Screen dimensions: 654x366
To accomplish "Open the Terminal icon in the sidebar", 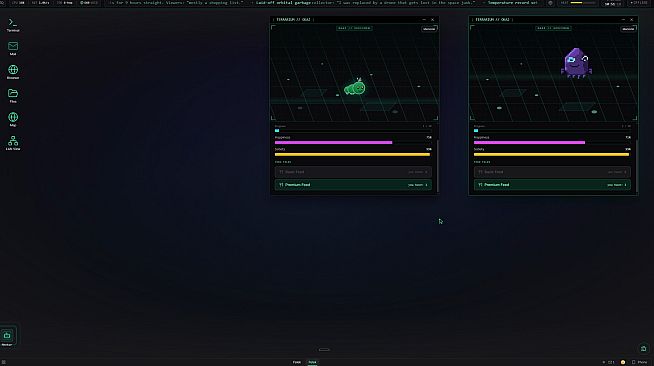I will tap(13, 24).
